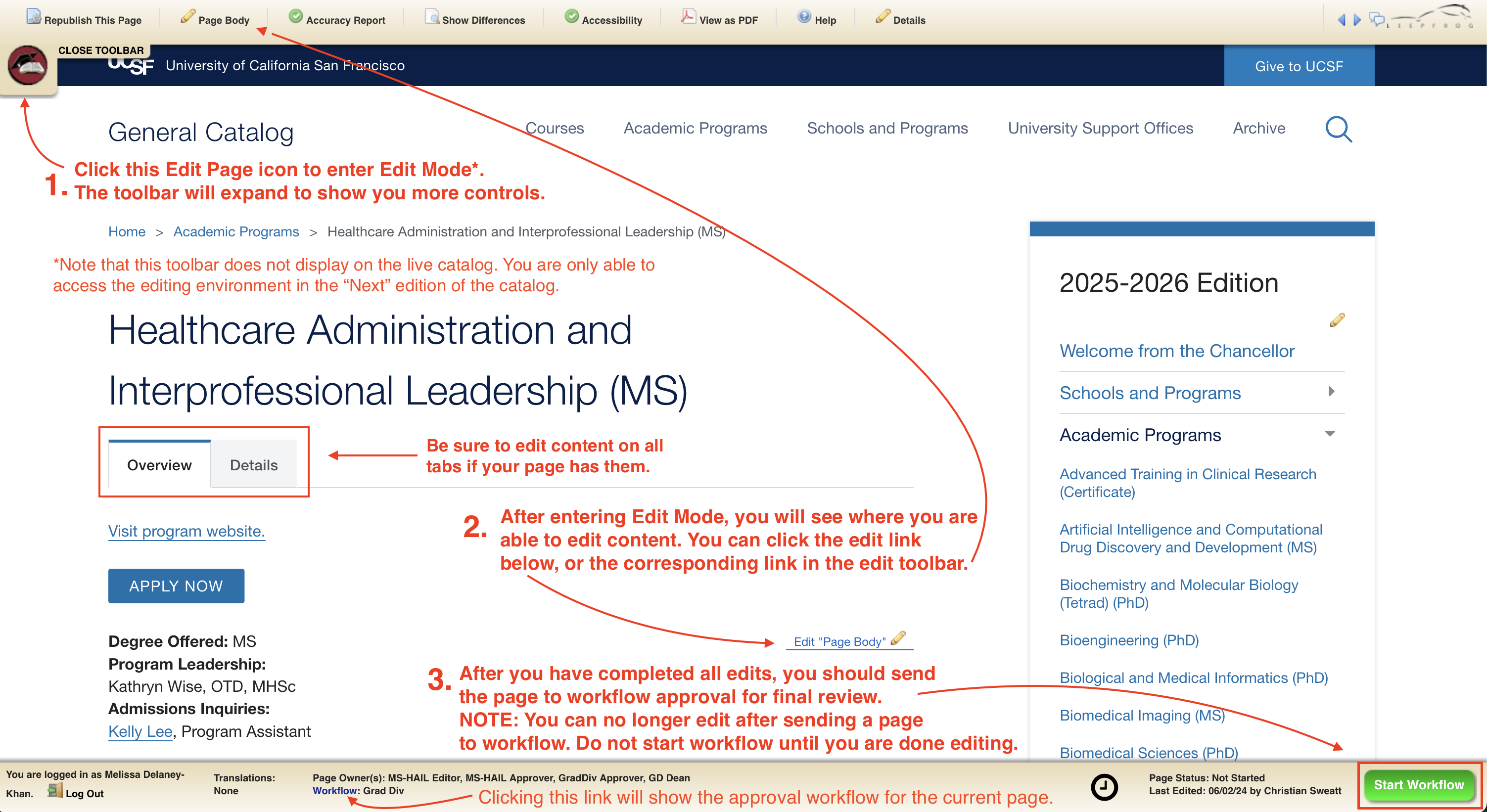Open the site search magnifier icon
The image size is (1487, 812).
(x=1338, y=129)
